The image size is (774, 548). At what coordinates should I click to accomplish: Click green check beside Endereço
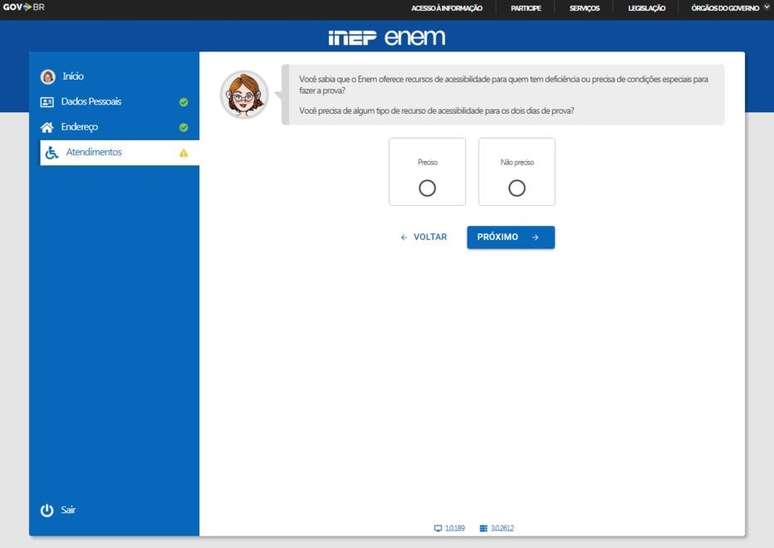184,127
